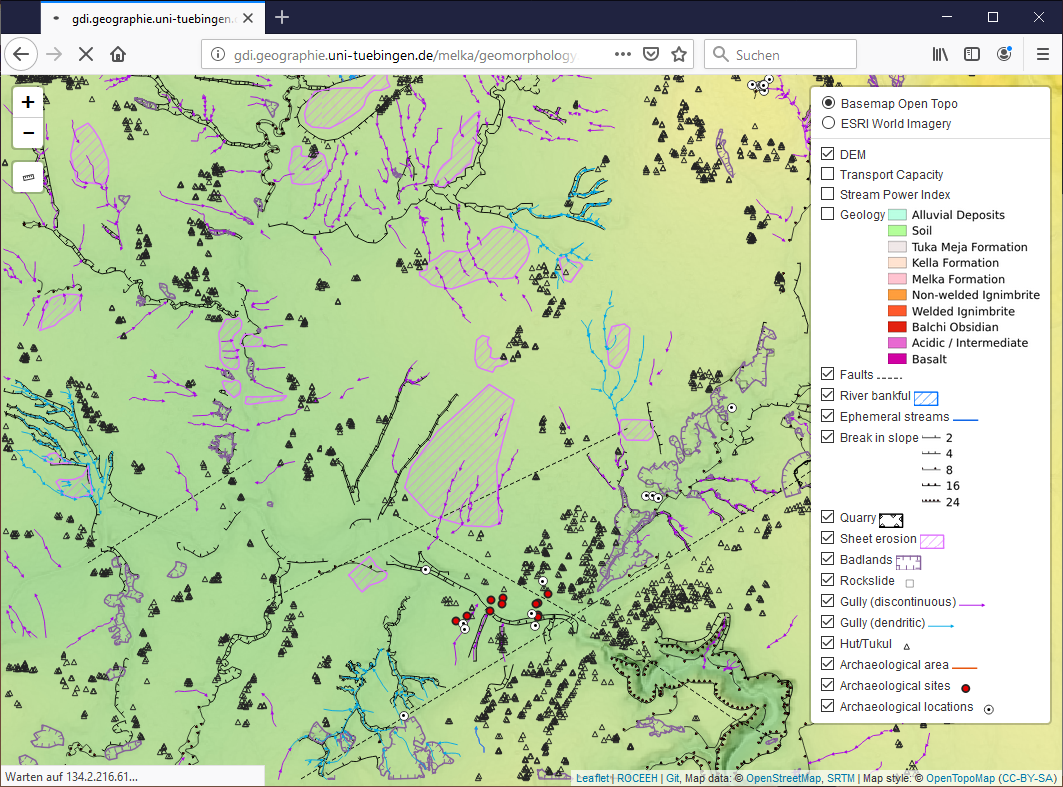1063x787 pixels.
Task: Open the SRTM data link
Action: click(x=841, y=778)
